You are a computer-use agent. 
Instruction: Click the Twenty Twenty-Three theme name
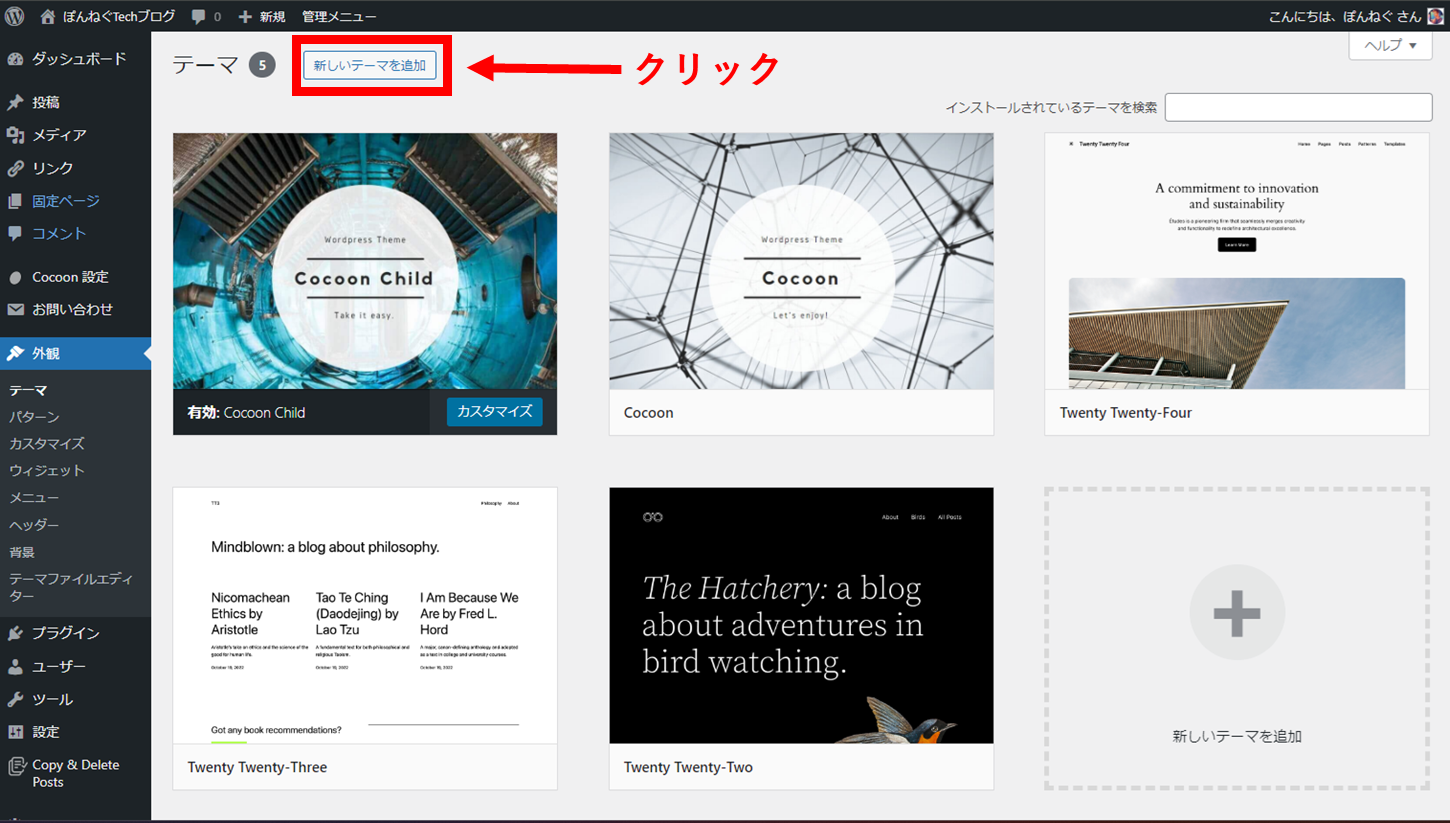[257, 767]
